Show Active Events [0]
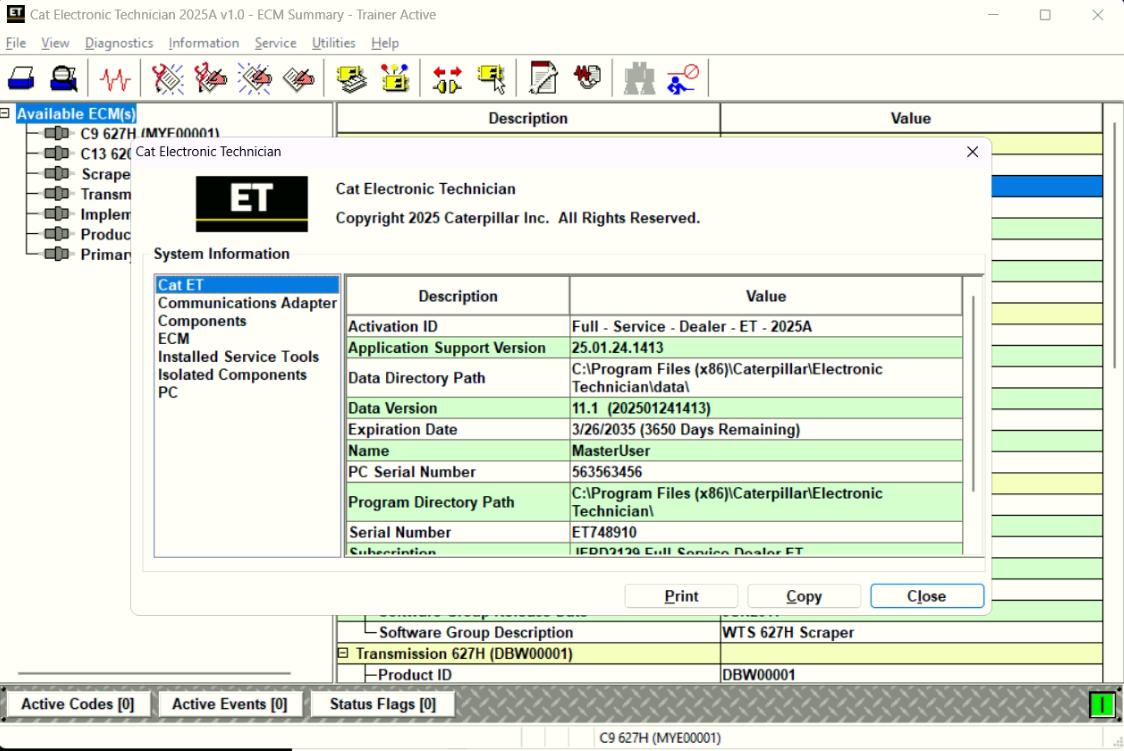 pyautogui.click(x=229, y=704)
